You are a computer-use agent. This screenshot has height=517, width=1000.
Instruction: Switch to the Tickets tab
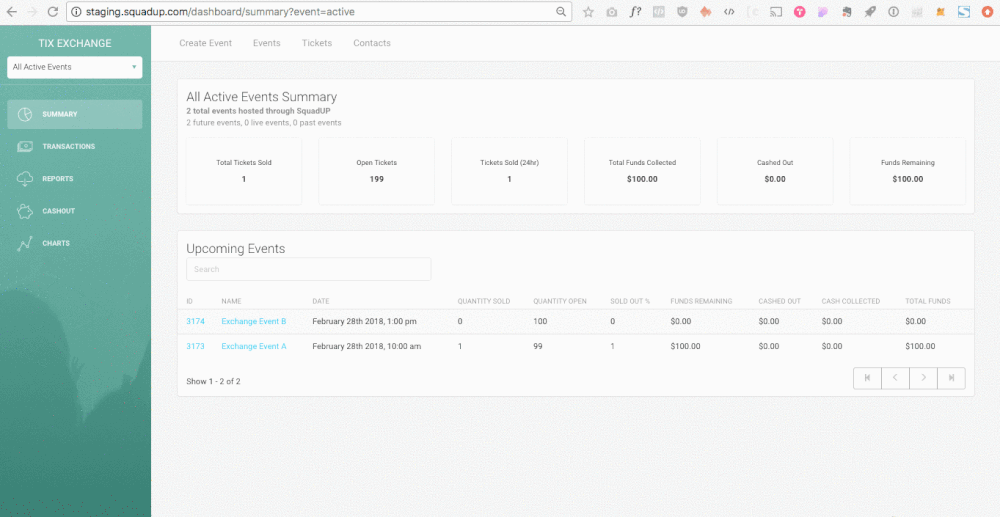(x=317, y=43)
